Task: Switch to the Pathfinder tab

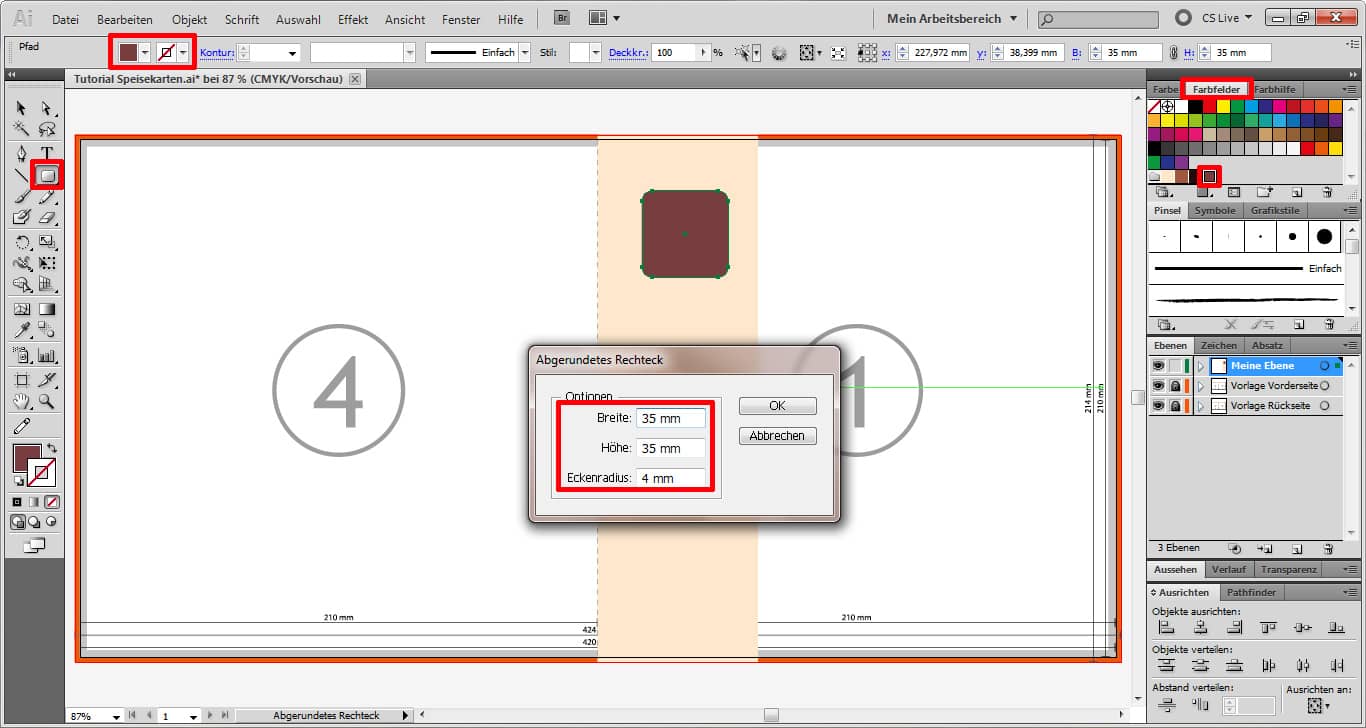Action: (x=1251, y=592)
